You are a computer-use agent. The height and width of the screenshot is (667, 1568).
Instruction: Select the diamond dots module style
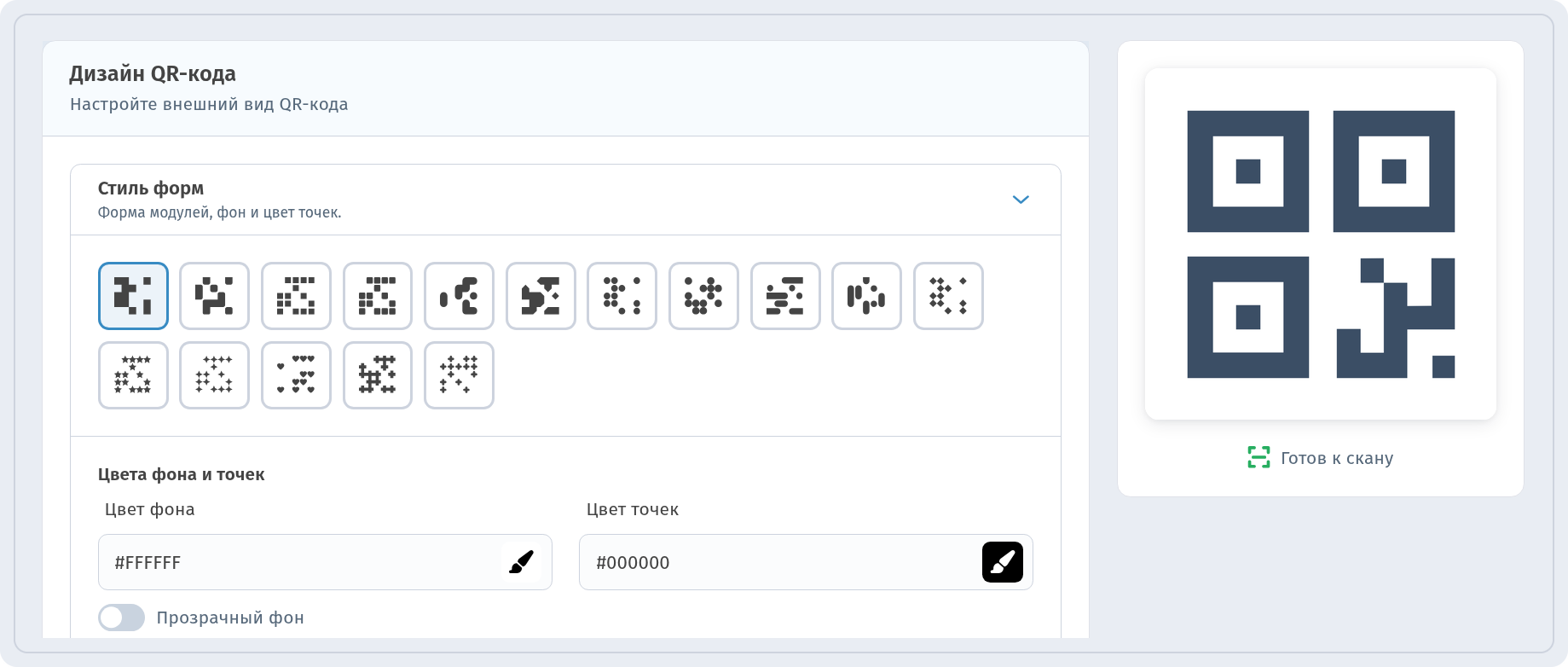tap(948, 296)
